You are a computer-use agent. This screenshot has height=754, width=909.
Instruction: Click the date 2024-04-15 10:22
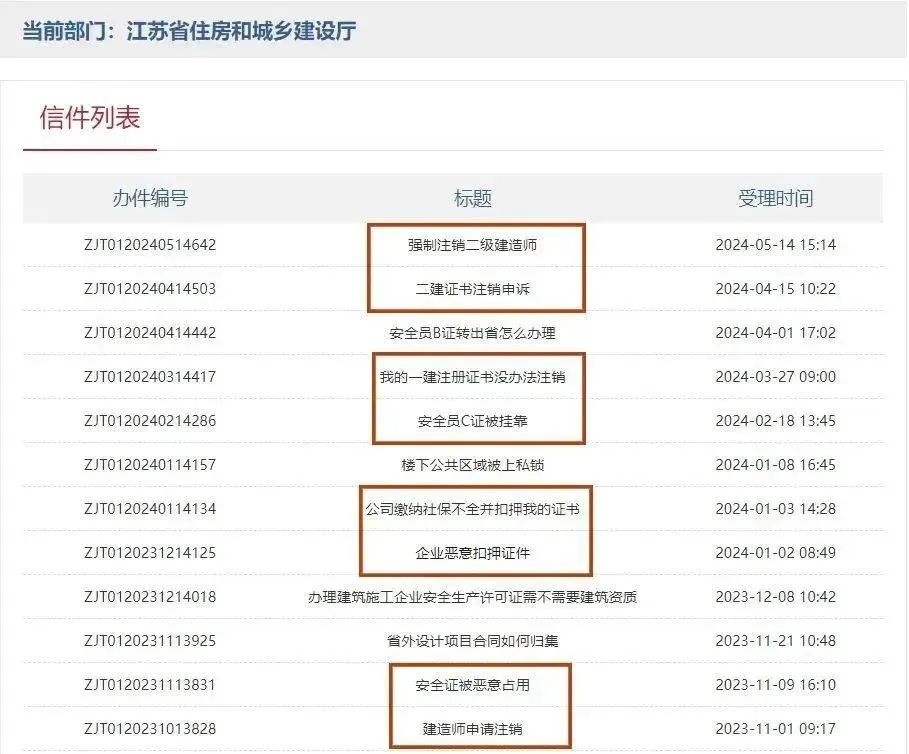click(776, 289)
